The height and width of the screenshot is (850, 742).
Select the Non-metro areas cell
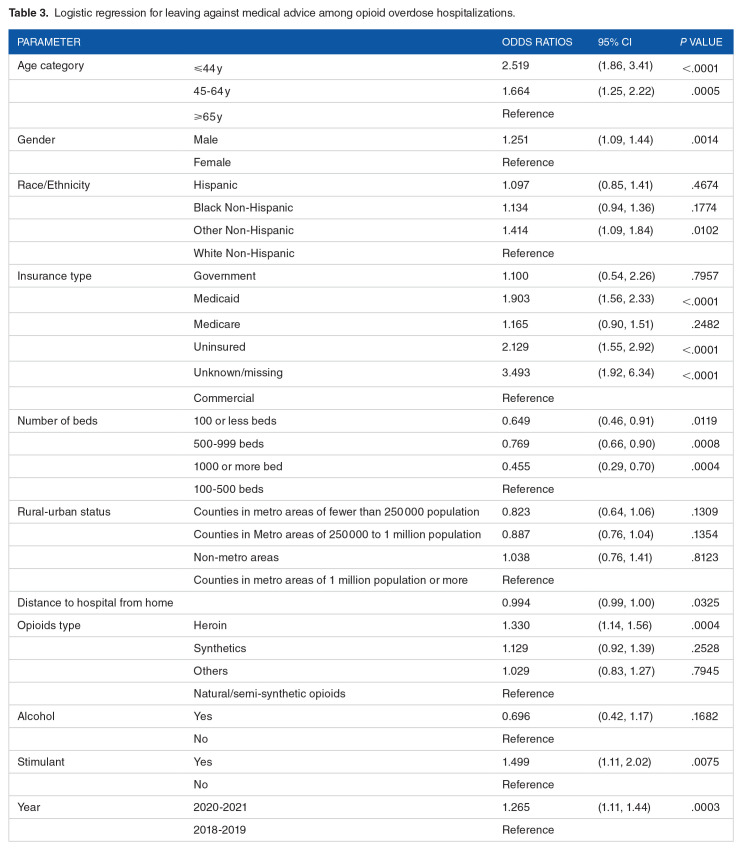point(236,557)
